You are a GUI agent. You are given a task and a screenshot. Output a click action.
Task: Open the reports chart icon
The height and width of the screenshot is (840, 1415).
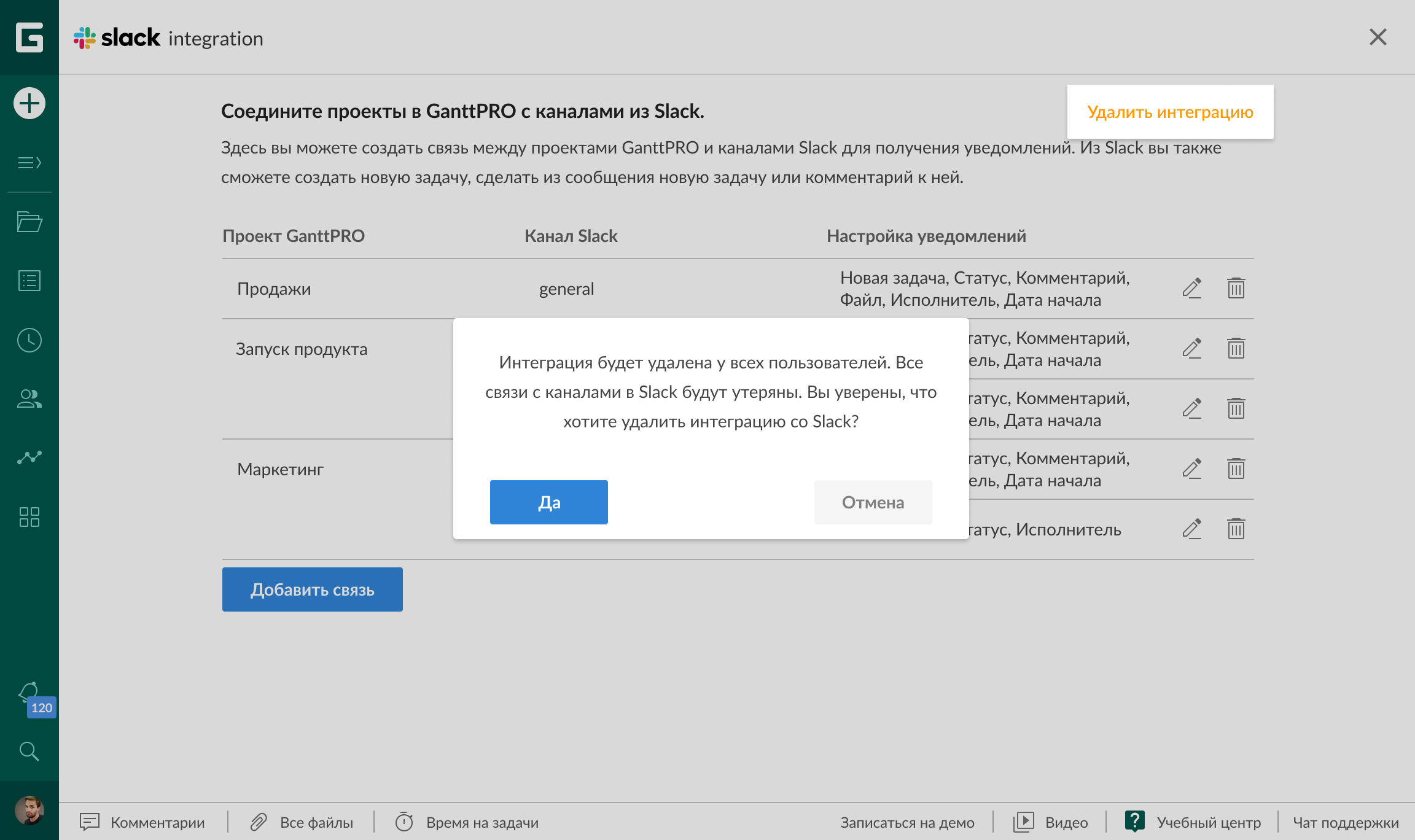point(28,457)
